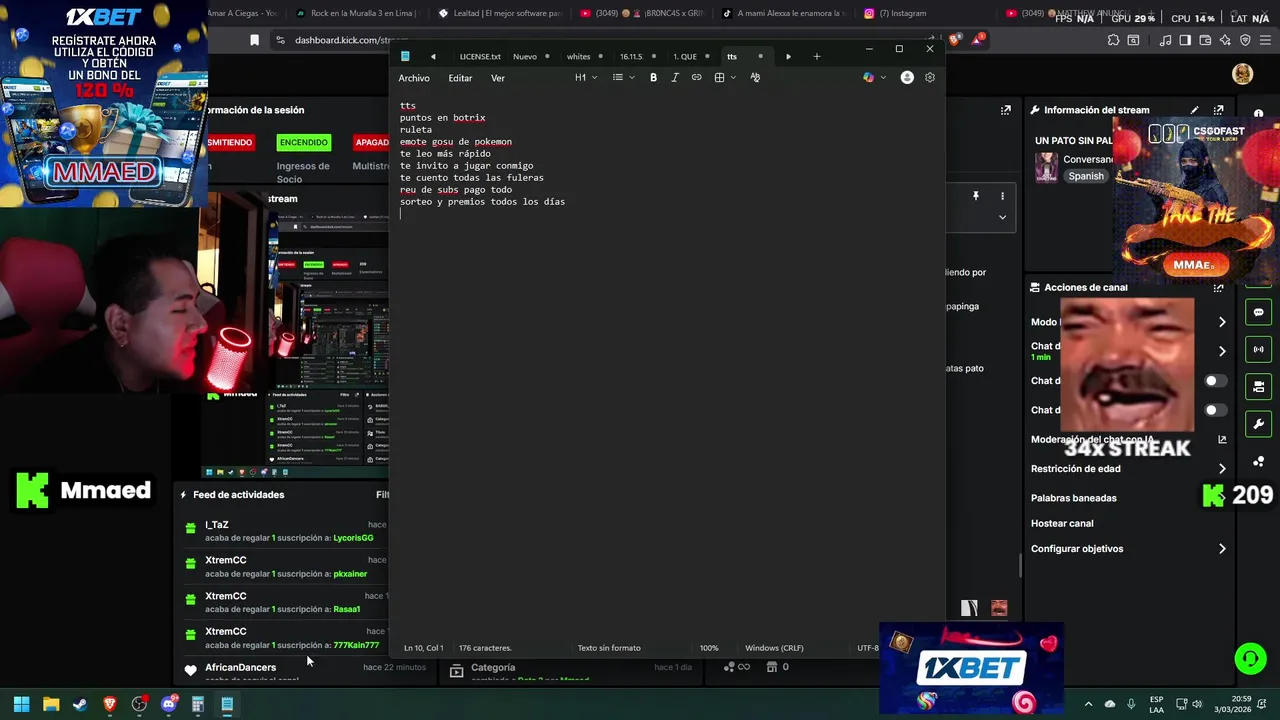Viewport: 1280px width, 720px height.
Task: Toggle bold formatting in Notepad
Action: click(x=653, y=78)
